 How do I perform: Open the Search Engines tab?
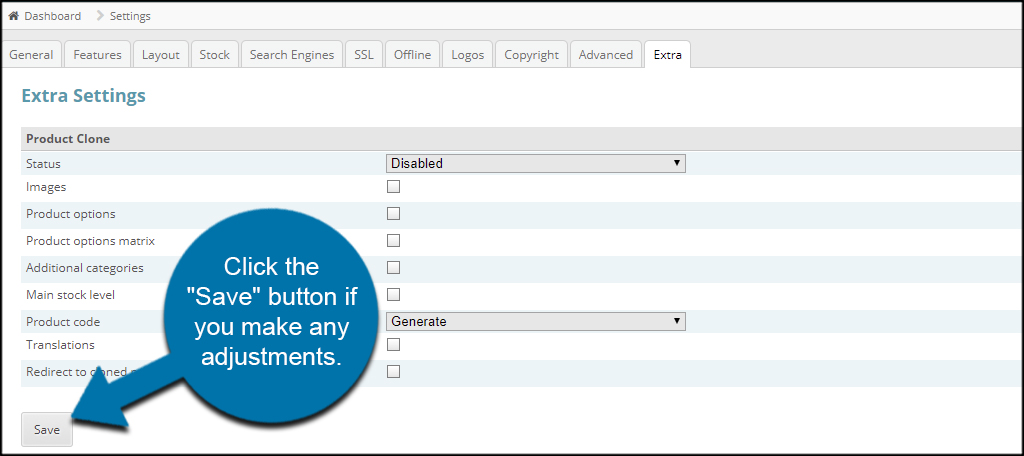(x=291, y=55)
